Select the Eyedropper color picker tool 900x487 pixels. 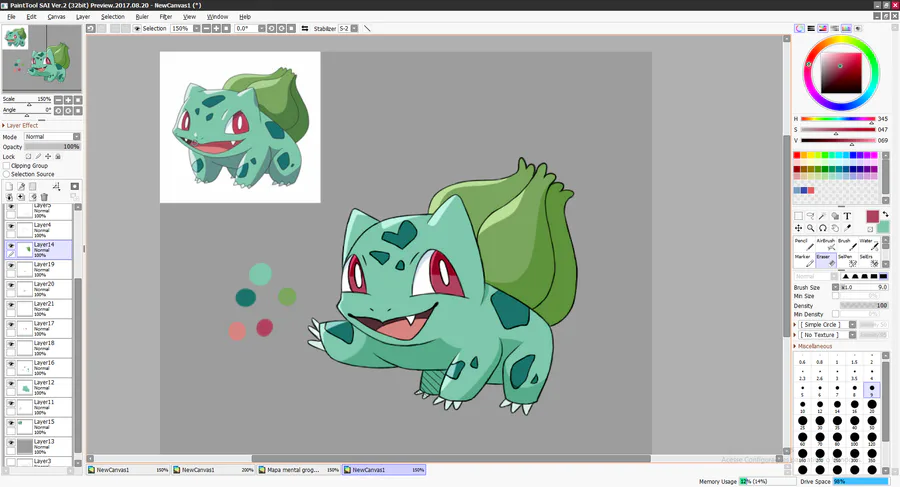847,228
